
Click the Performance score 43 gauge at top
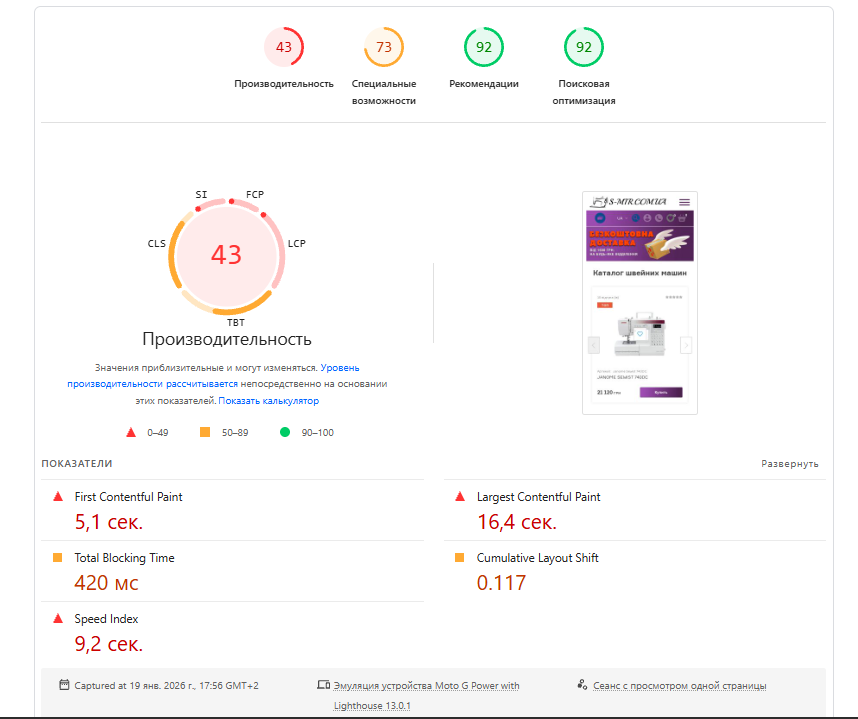click(x=283, y=47)
